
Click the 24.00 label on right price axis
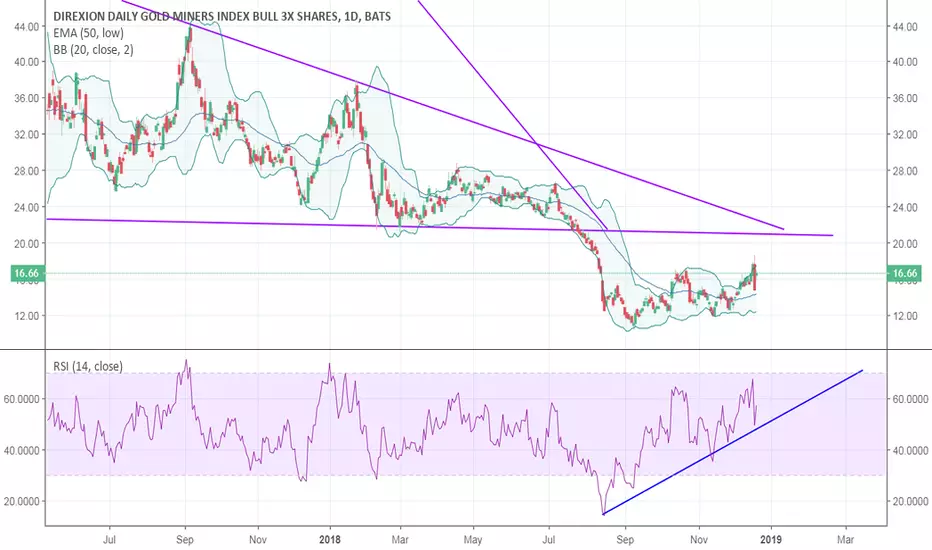tap(904, 208)
